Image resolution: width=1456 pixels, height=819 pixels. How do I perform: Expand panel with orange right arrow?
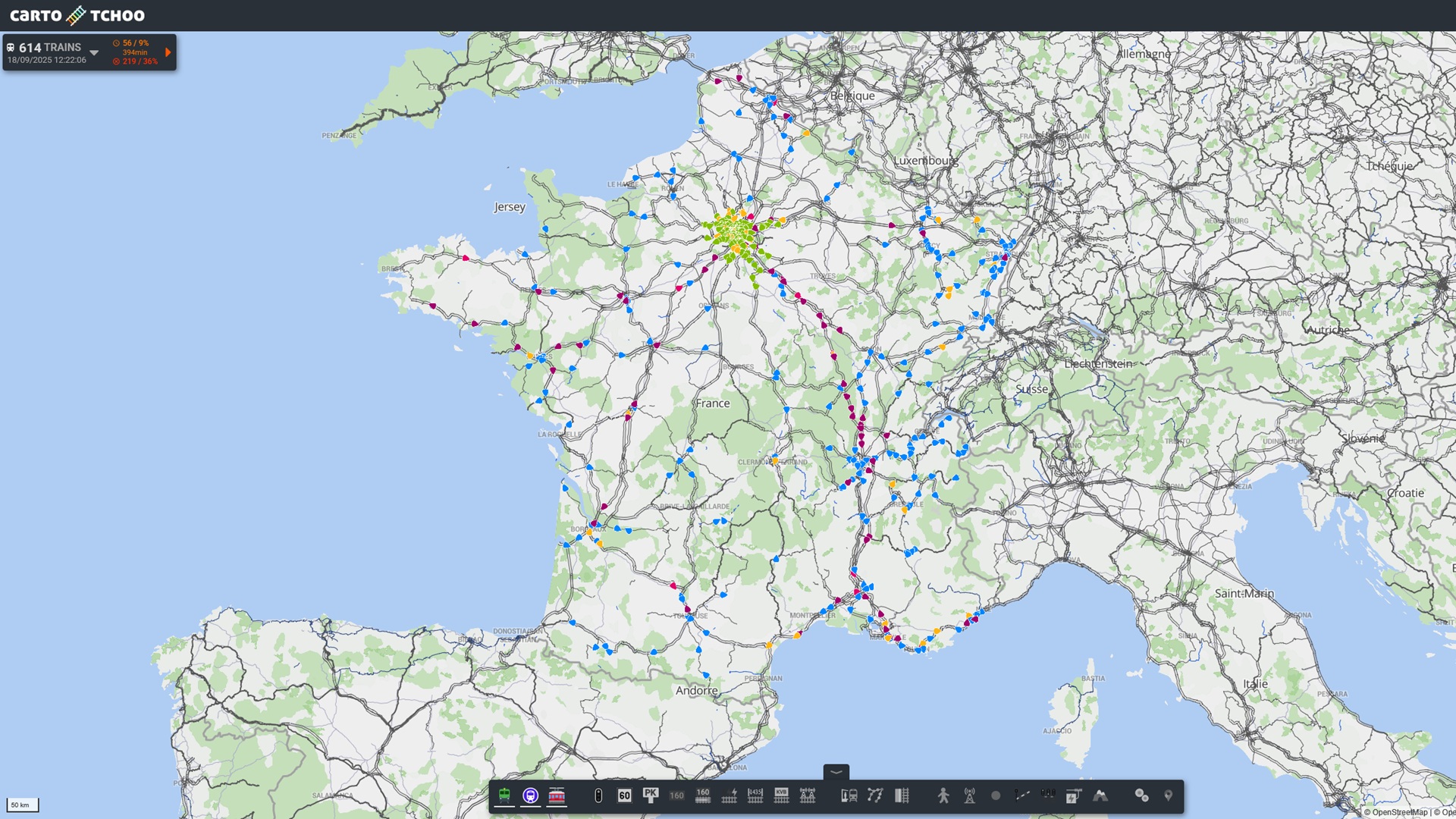168,52
